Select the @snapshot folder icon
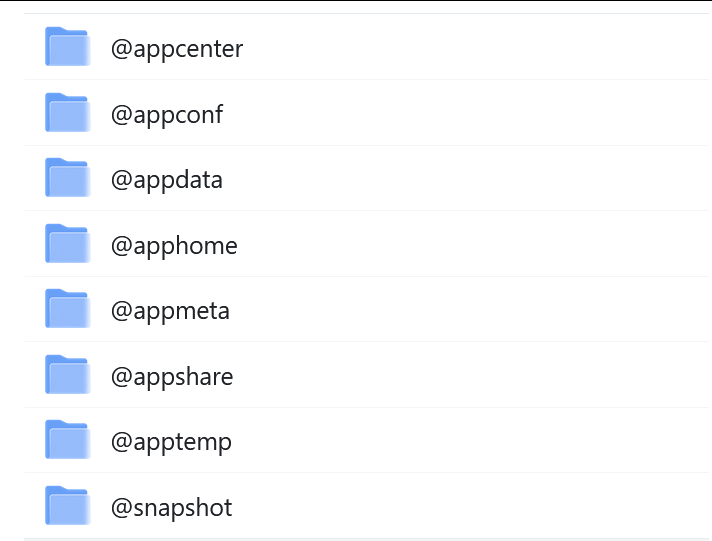Viewport: 712px width, 541px height. (67, 506)
